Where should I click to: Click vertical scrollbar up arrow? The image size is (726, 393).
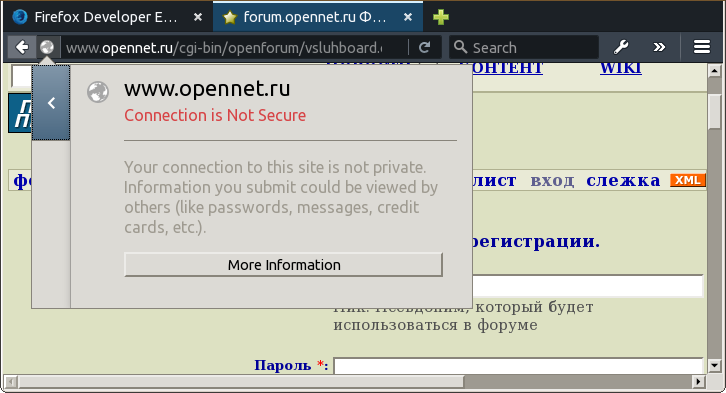(714, 71)
